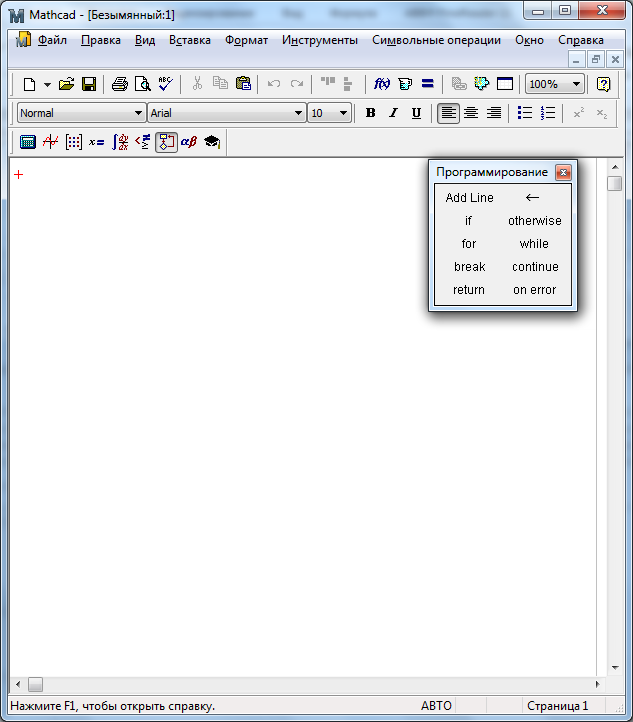This screenshot has height=722, width=633.
Task: Open Print Preview magnifier icon
Action: (143, 84)
